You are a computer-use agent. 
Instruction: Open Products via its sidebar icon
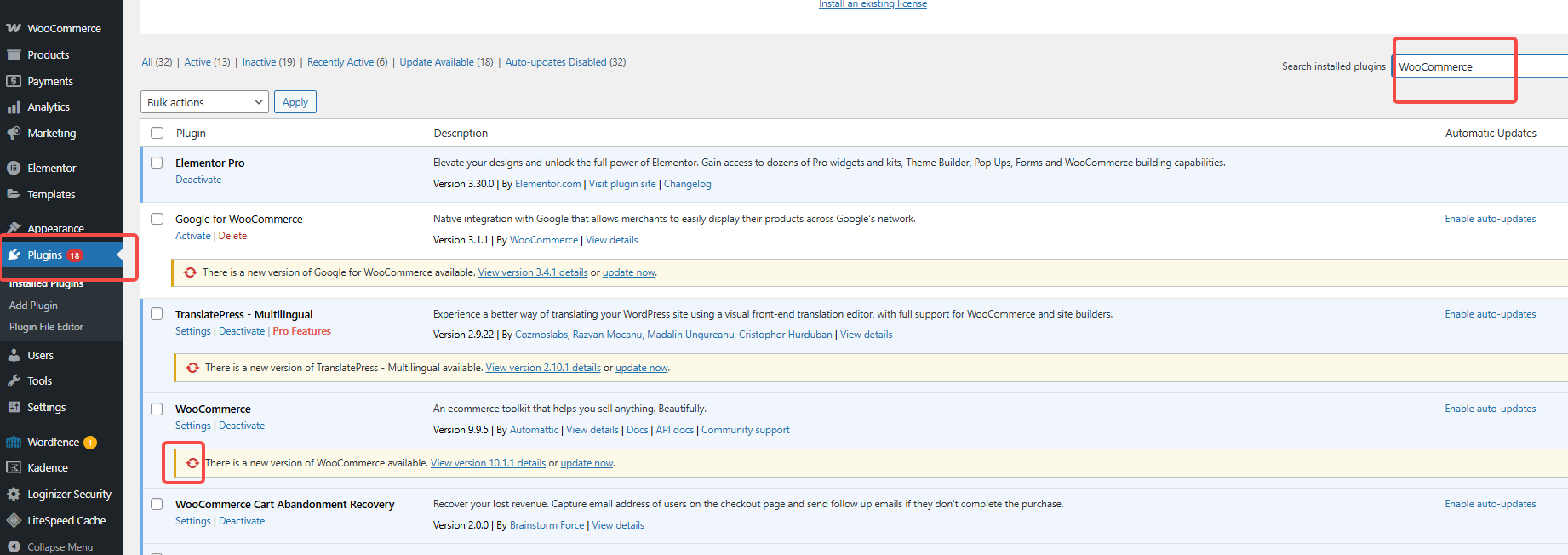coord(14,54)
